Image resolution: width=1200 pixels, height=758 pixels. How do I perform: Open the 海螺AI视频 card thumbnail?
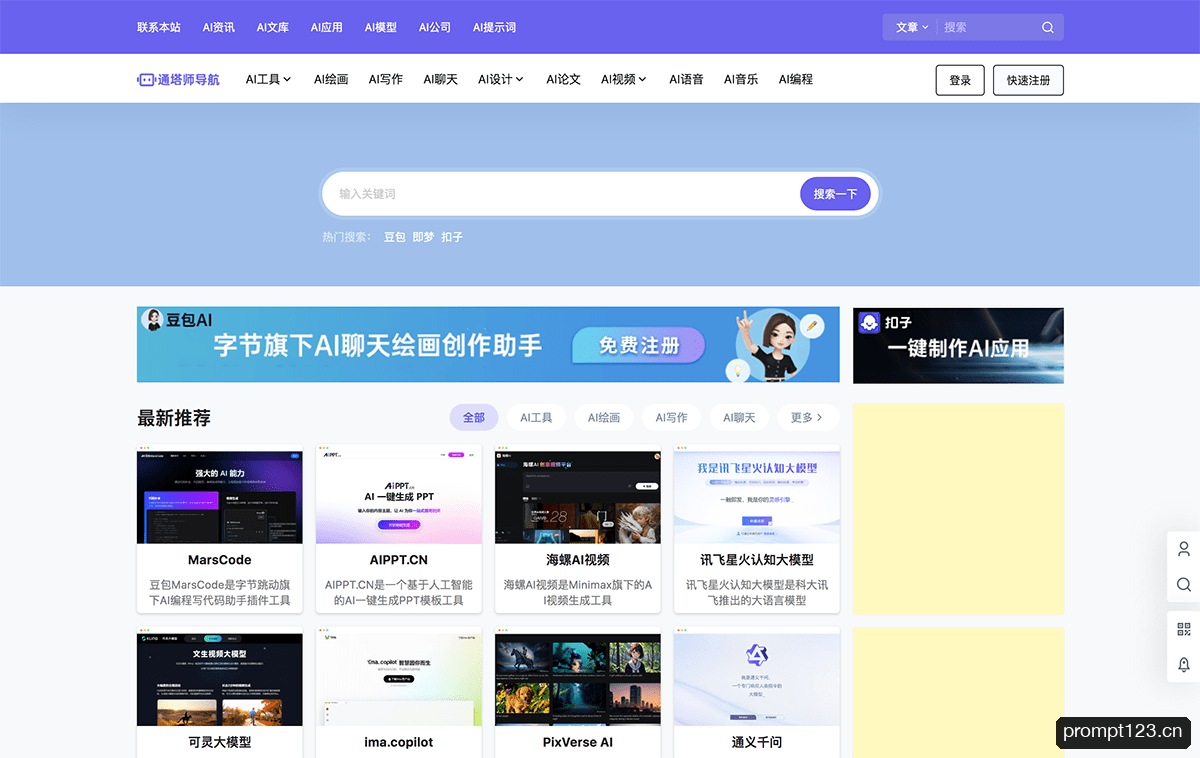(578, 495)
